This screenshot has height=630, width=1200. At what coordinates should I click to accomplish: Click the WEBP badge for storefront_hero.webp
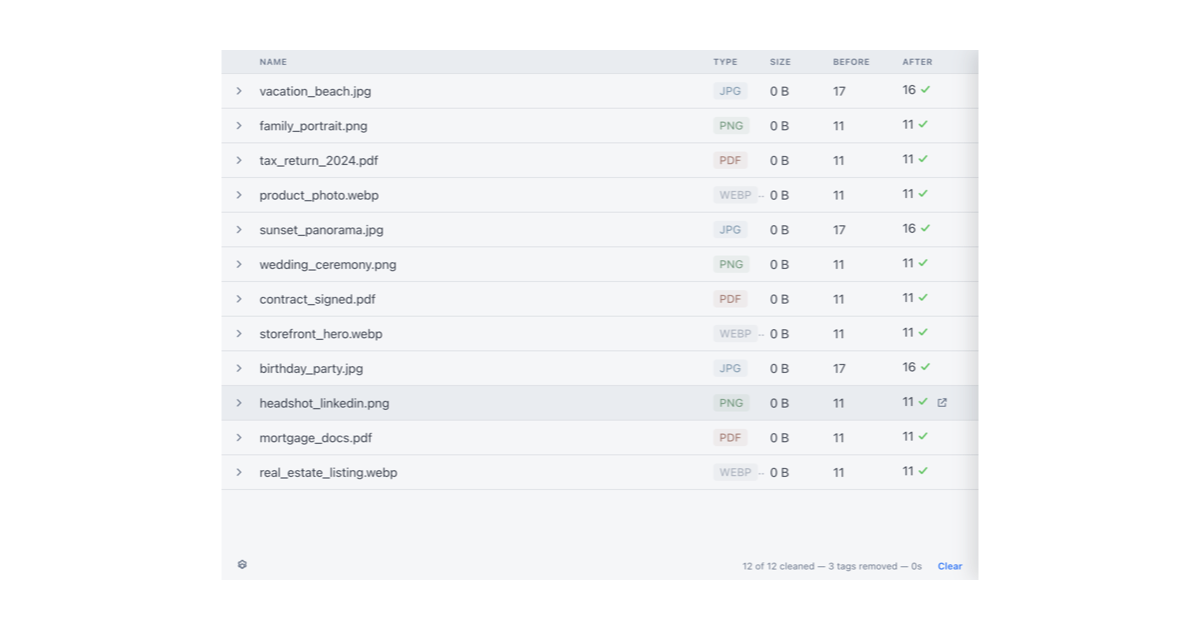735,334
